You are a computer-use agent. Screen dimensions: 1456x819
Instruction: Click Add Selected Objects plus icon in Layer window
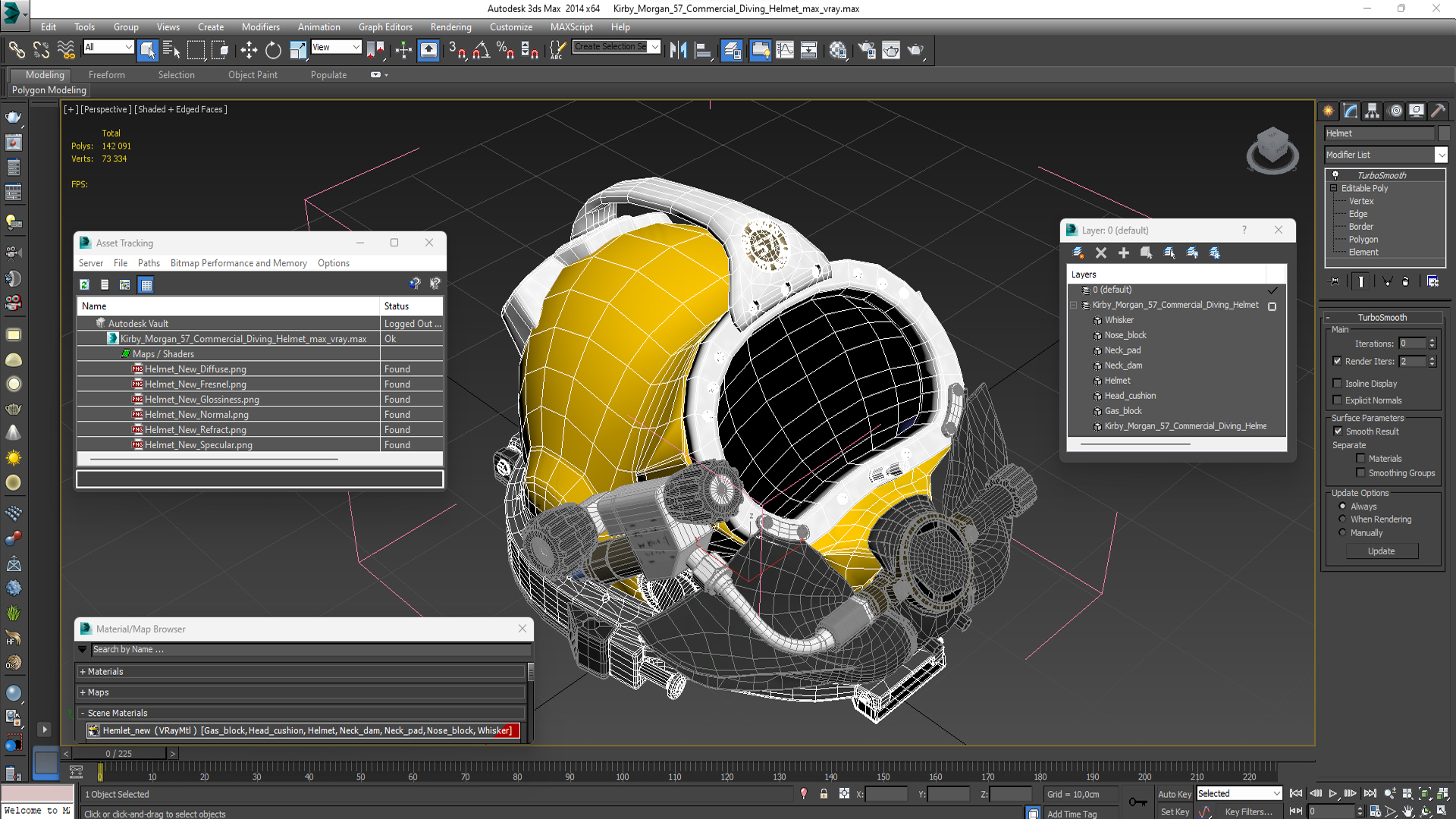(1124, 253)
